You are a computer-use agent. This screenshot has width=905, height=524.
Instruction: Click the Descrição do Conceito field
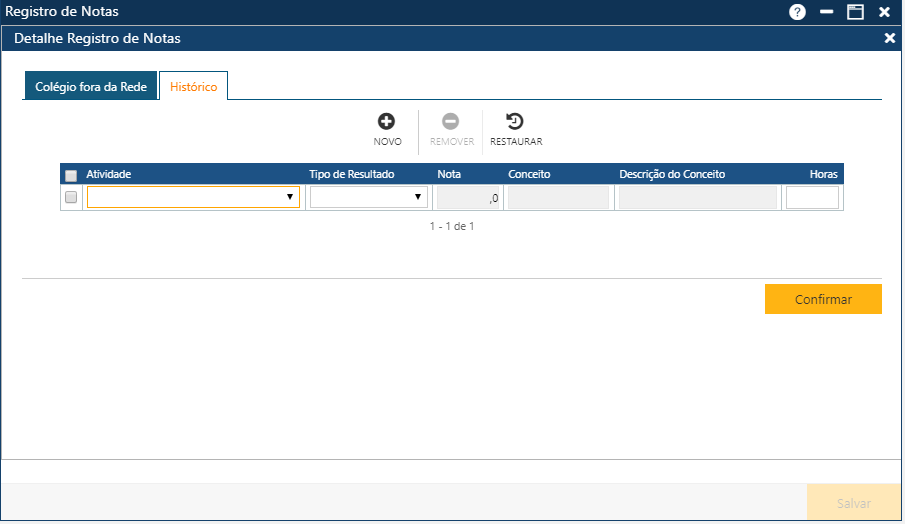697,197
